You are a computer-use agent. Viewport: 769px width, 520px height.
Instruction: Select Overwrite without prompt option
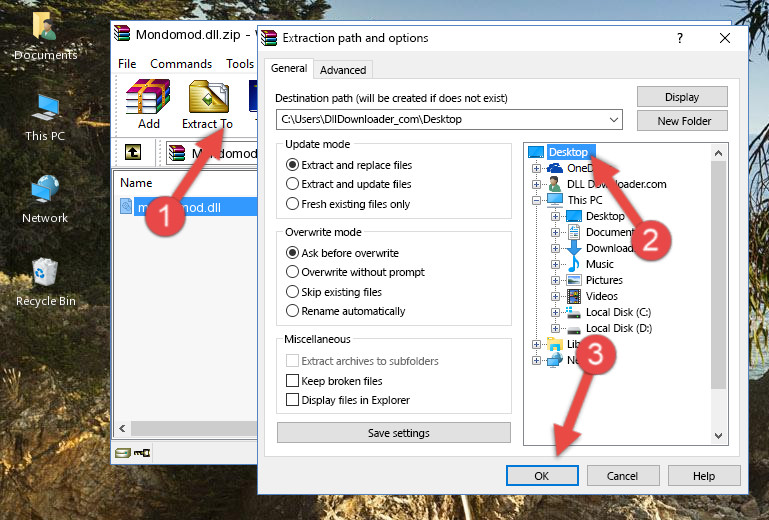click(355, 272)
